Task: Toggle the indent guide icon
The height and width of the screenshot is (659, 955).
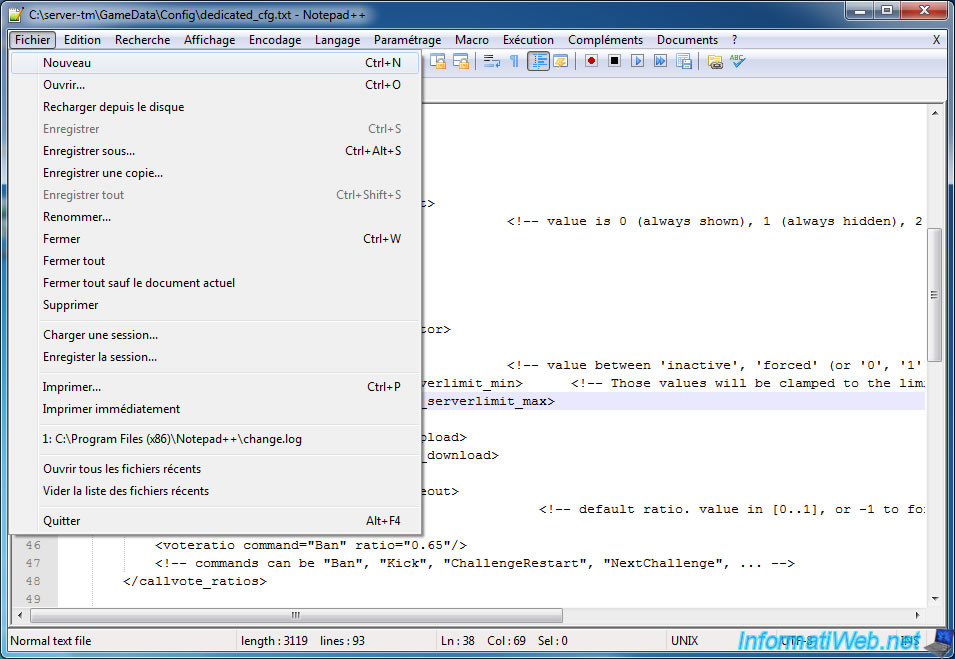Action: coord(538,61)
